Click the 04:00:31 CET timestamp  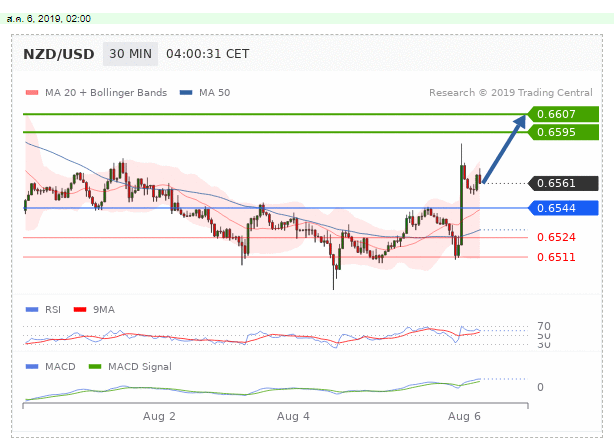208,54
